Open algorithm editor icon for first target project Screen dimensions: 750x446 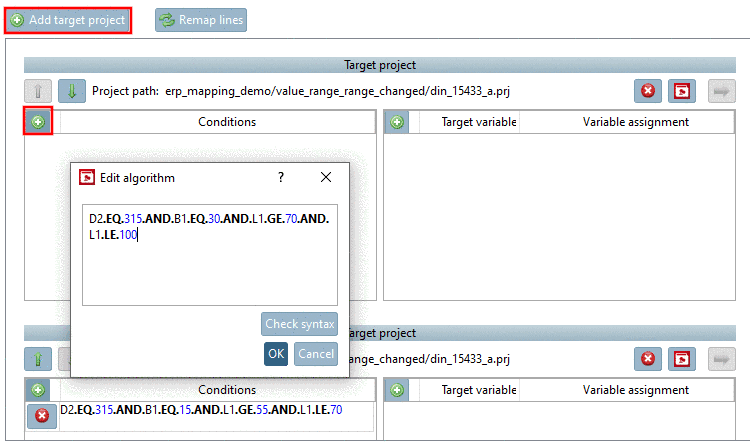coord(682,91)
